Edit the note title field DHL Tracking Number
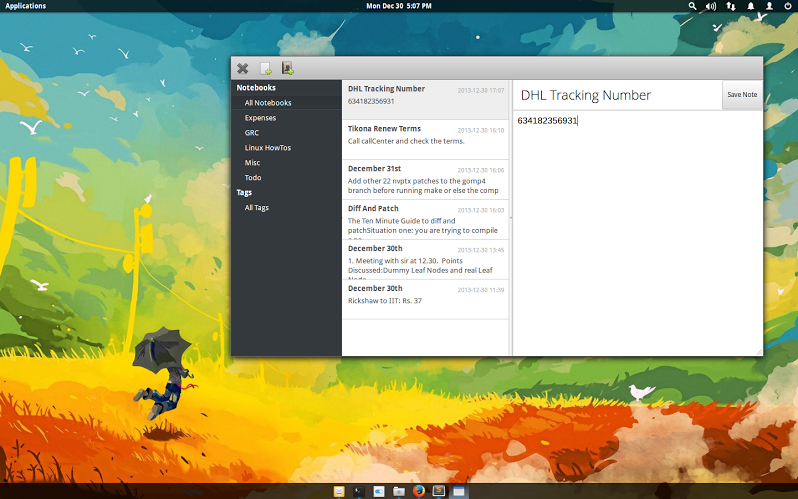 (x=617, y=95)
